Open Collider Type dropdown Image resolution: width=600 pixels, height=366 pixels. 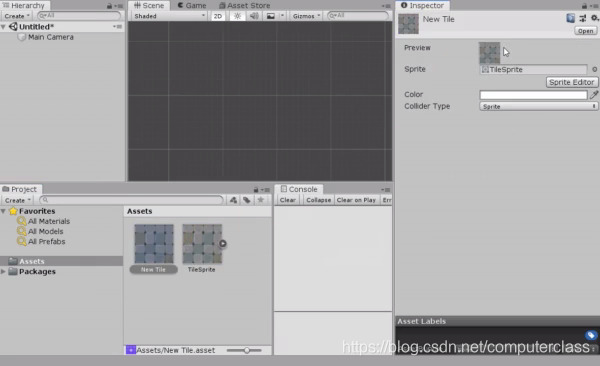pyautogui.click(x=538, y=106)
